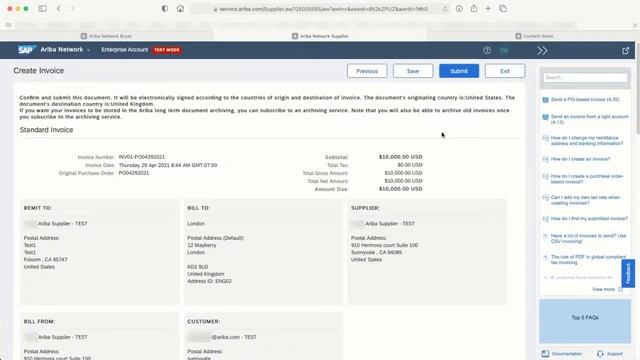Focus the help panel Search field
640x360 pixels.
pyautogui.click(x=585, y=78)
